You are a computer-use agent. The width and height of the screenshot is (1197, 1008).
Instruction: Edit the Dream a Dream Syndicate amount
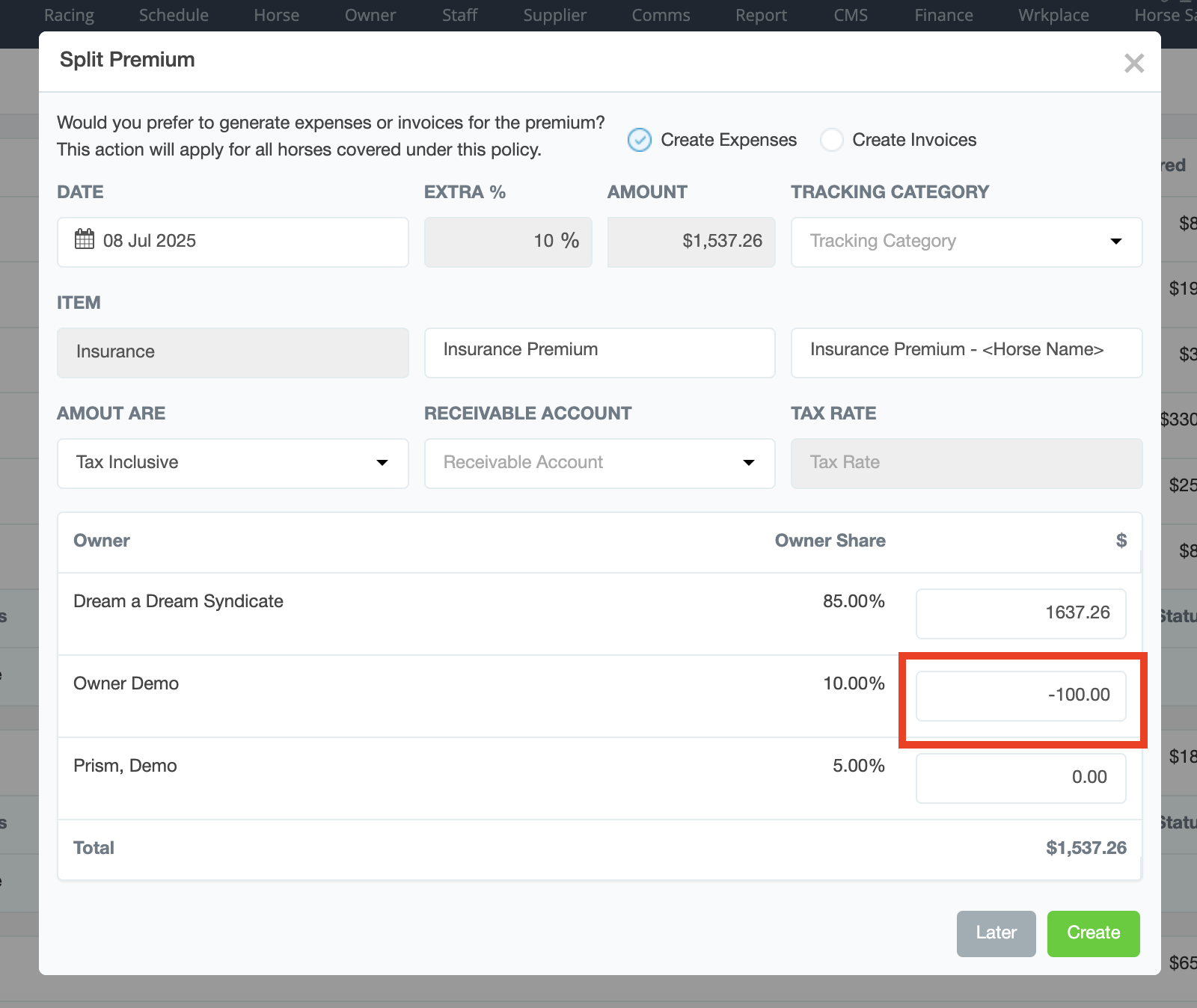[1020, 613]
